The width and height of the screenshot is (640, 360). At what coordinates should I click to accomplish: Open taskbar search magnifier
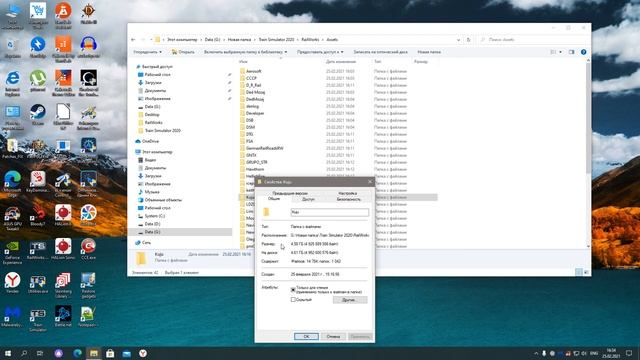(x=24, y=353)
